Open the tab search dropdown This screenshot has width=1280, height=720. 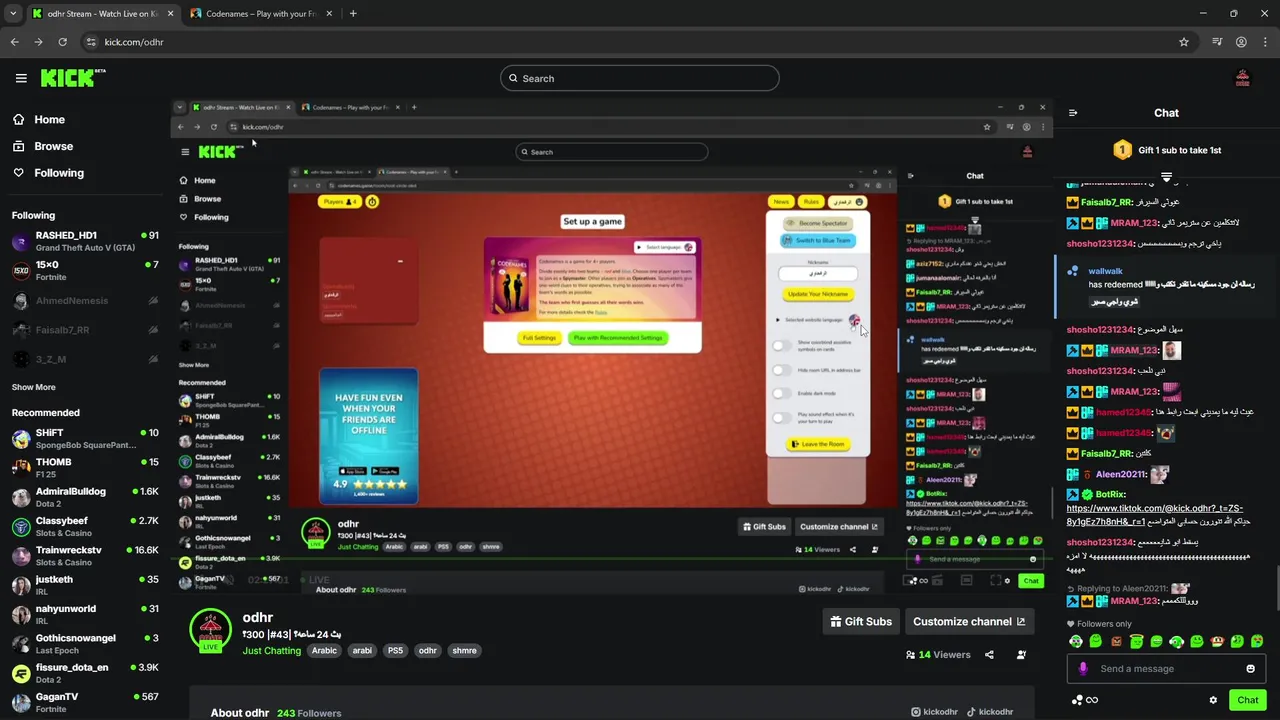coord(12,14)
